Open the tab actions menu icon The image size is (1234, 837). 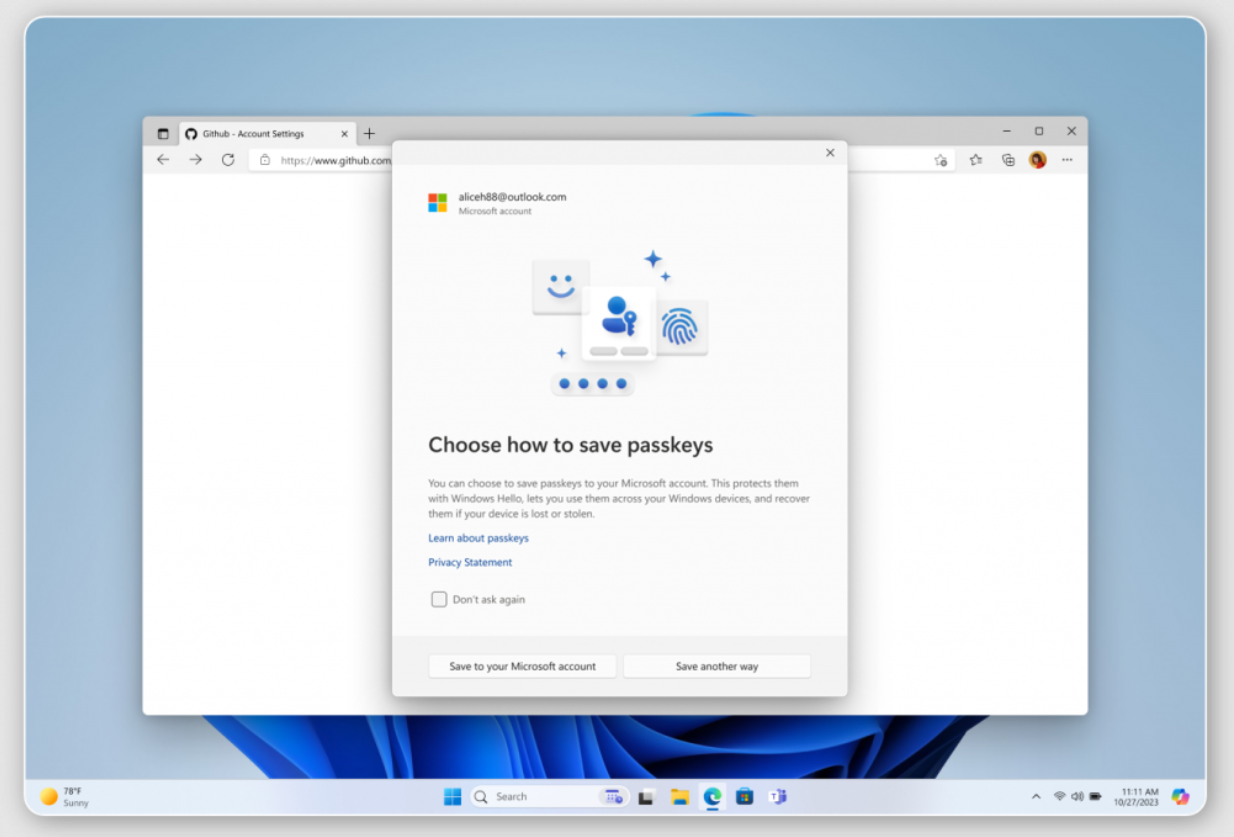point(163,134)
